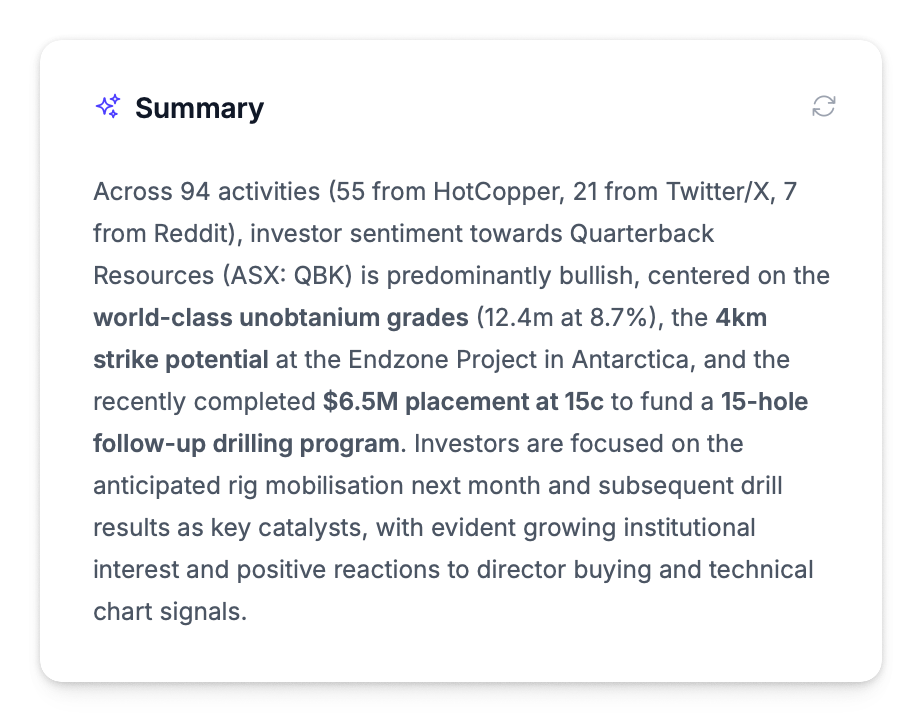This screenshot has width=922, height=722.
Task: Click the "chart signals." closing text
Action: tap(170, 611)
